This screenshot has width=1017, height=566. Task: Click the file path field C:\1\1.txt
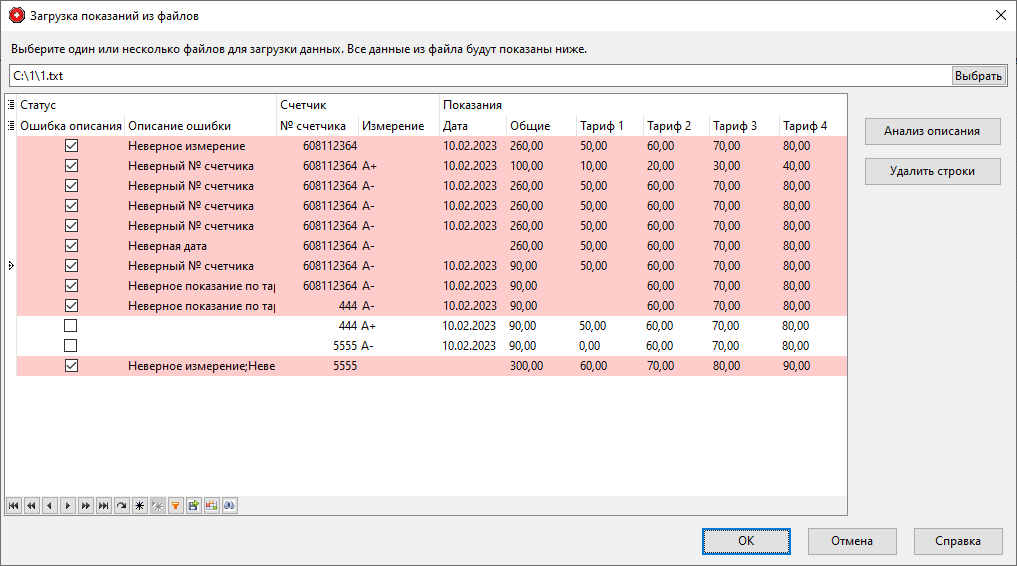(x=480, y=76)
